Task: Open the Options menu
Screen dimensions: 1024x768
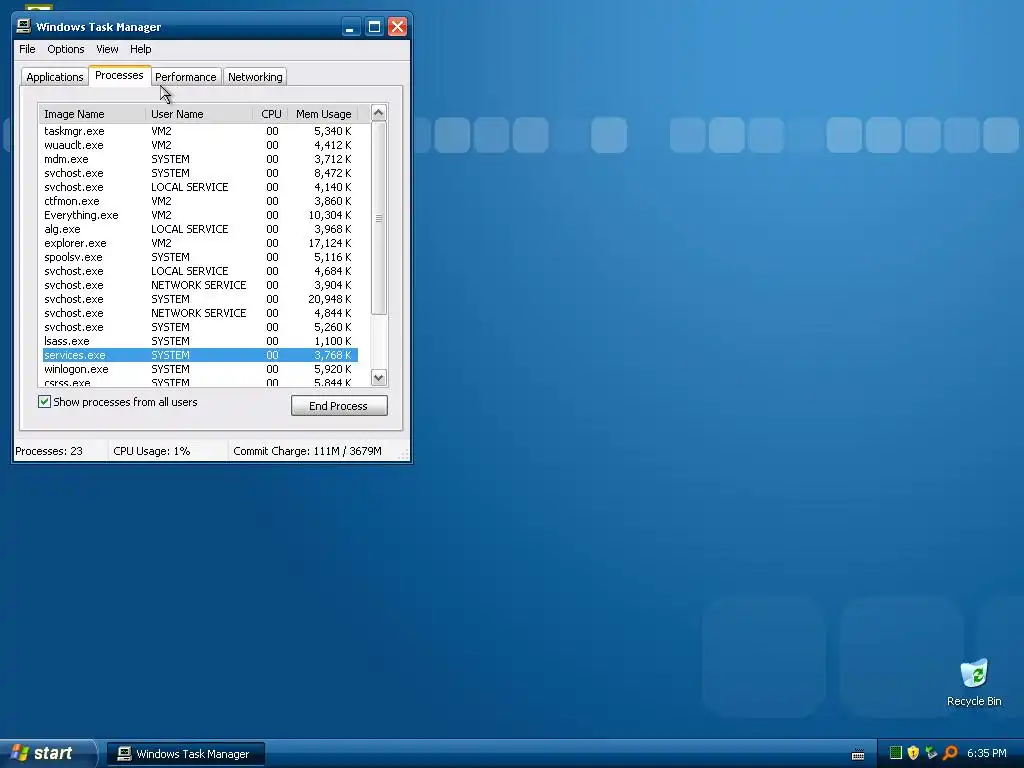Action: pyautogui.click(x=65, y=49)
